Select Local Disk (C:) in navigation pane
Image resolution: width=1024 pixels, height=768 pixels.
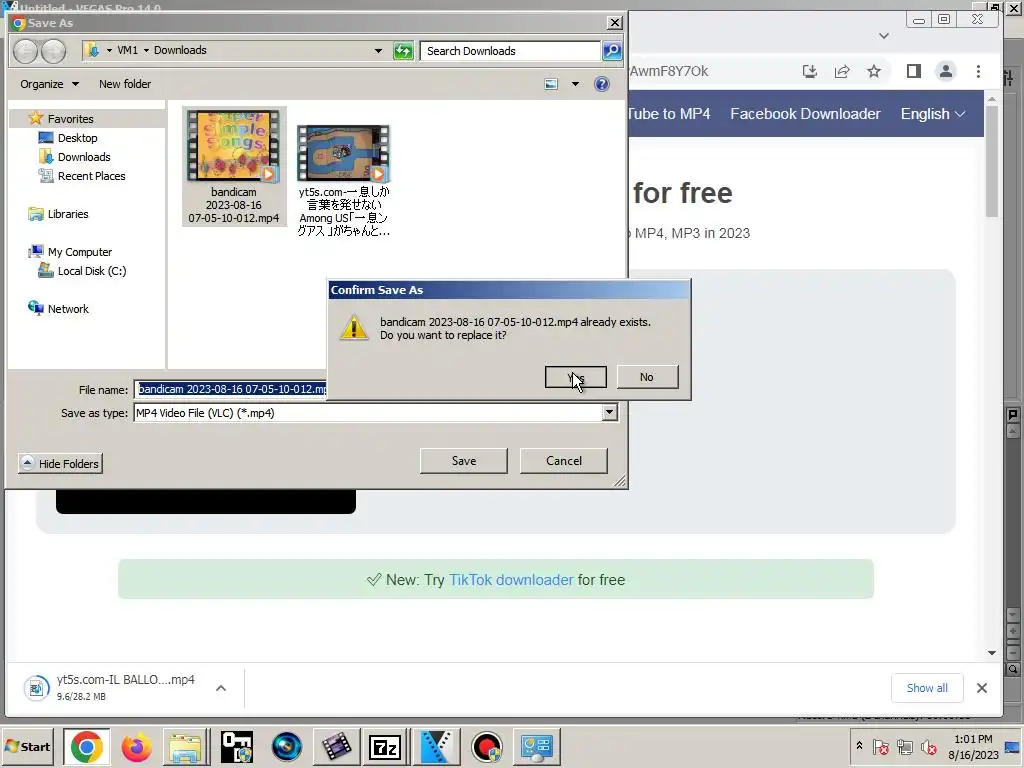pyautogui.click(x=91, y=270)
